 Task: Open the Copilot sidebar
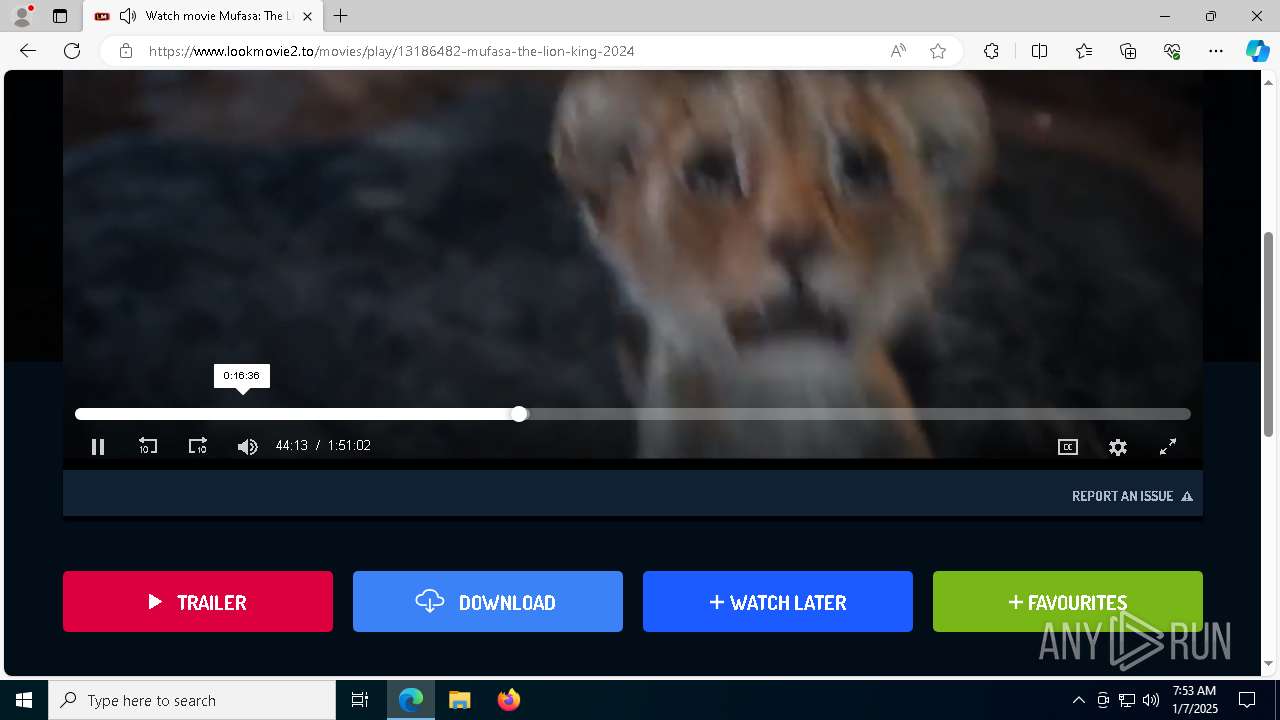pyautogui.click(x=1258, y=51)
